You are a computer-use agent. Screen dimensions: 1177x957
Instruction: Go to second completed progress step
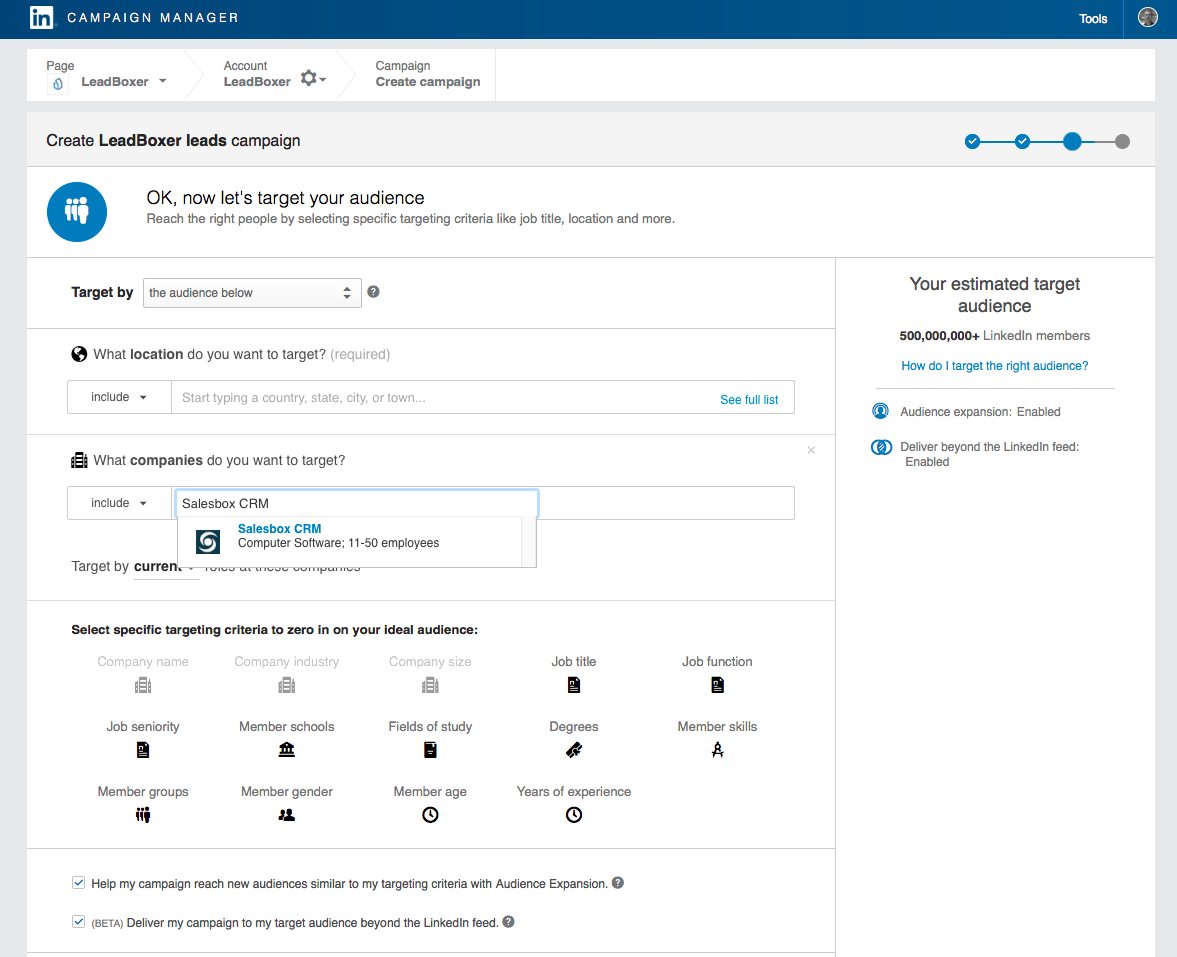click(x=1022, y=141)
